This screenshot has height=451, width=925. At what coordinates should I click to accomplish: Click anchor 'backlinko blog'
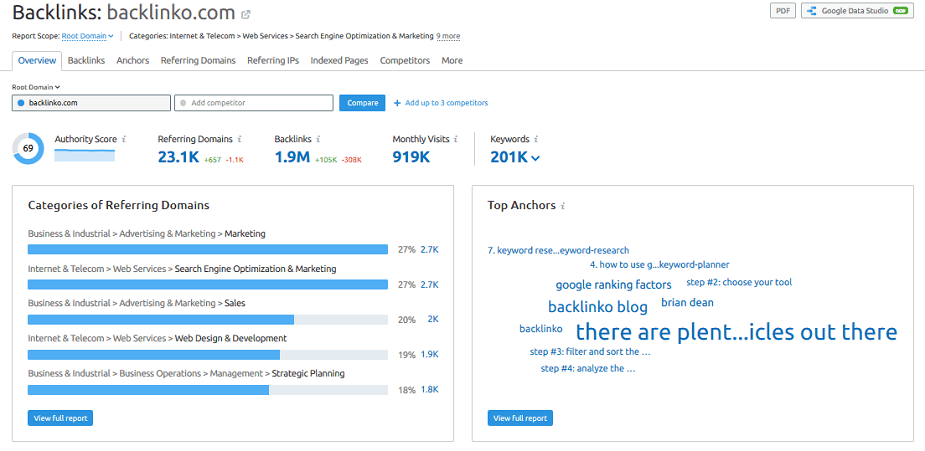click(x=598, y=307)
